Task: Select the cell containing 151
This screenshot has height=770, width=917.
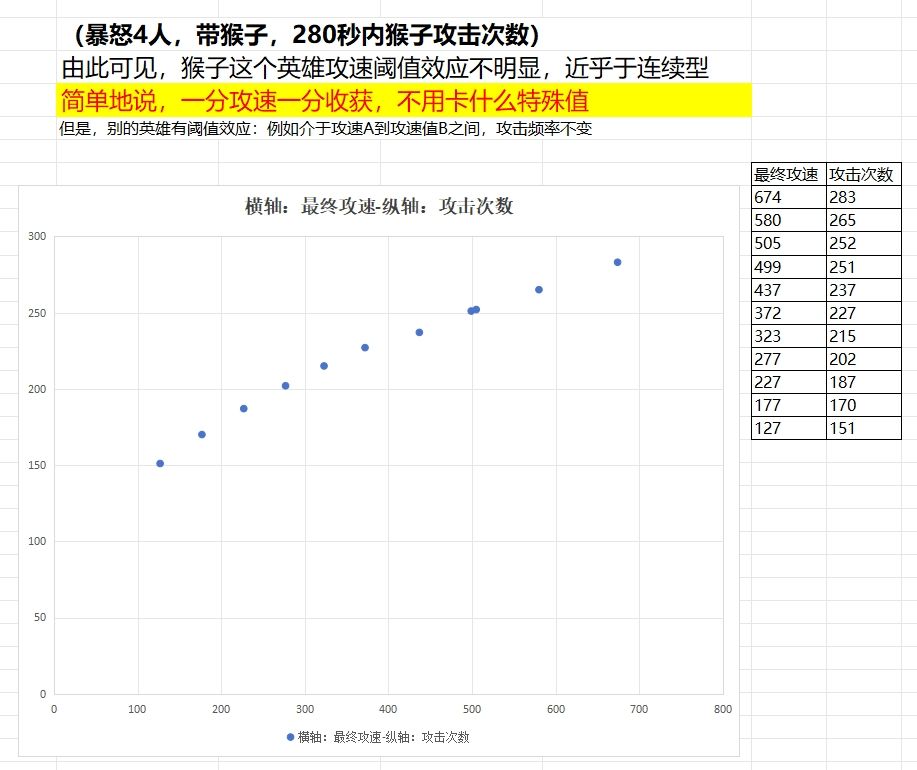Action: point(864,428)
